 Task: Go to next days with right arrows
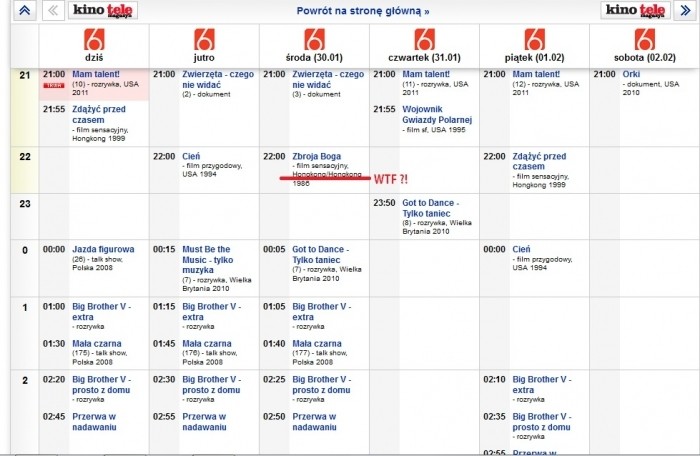pos(685,12)
